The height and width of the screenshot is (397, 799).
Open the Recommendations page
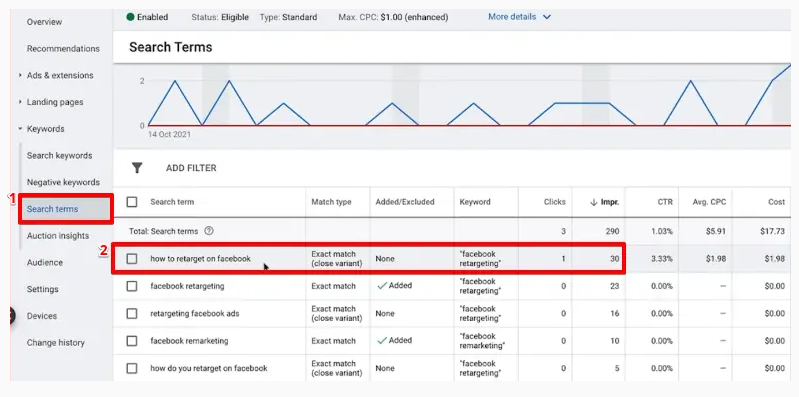point(63,49)
